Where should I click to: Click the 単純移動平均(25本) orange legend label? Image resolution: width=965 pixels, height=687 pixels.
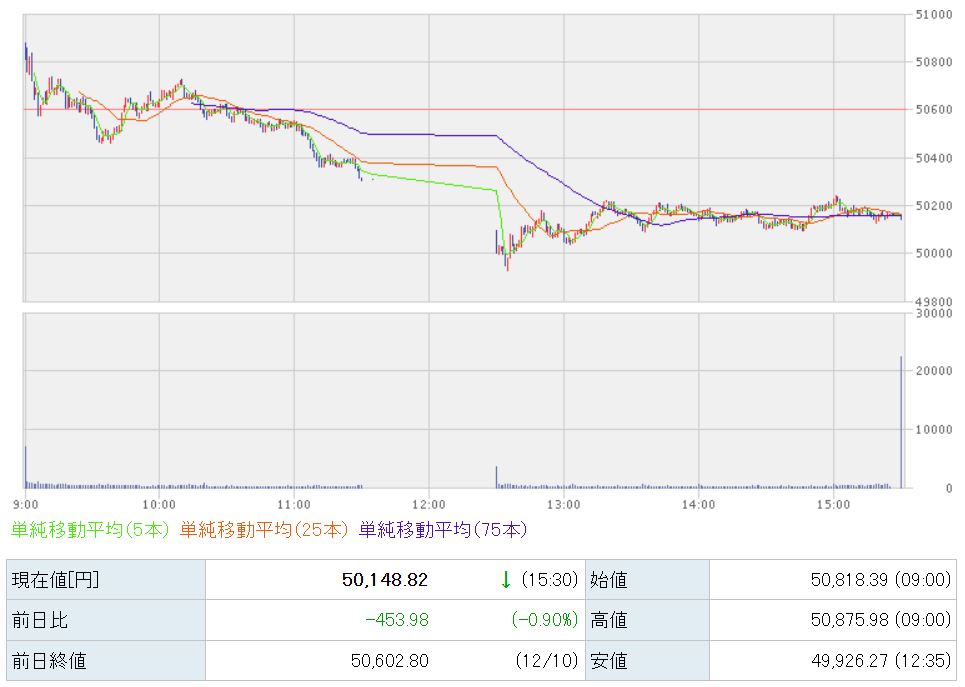[x=264, y=529]
